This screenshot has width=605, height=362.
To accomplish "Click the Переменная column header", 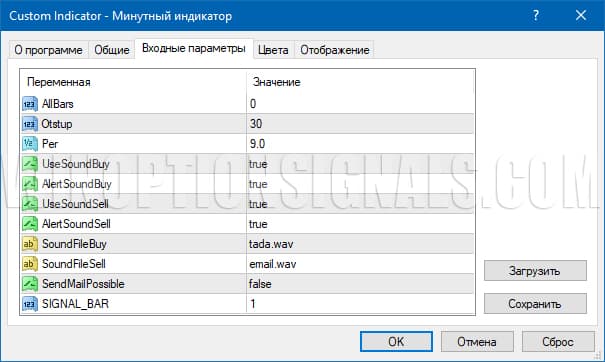I will (x=59, y=82).
